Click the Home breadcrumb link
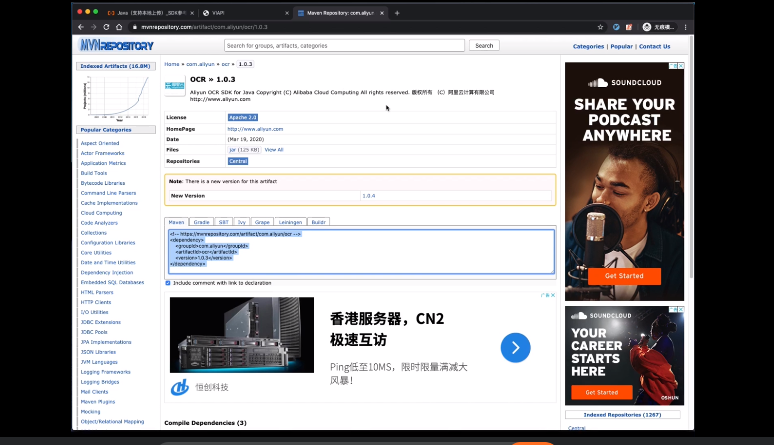 172,64
